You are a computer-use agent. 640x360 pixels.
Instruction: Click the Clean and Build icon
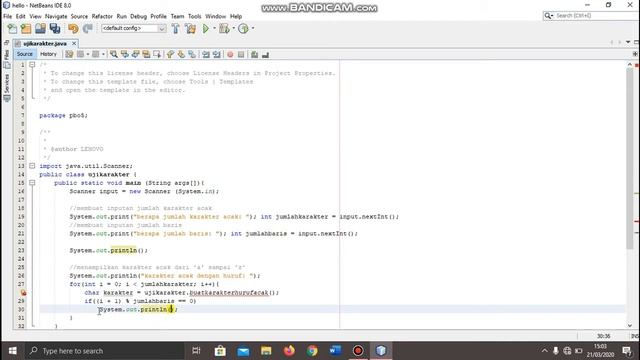pos(190,29)
